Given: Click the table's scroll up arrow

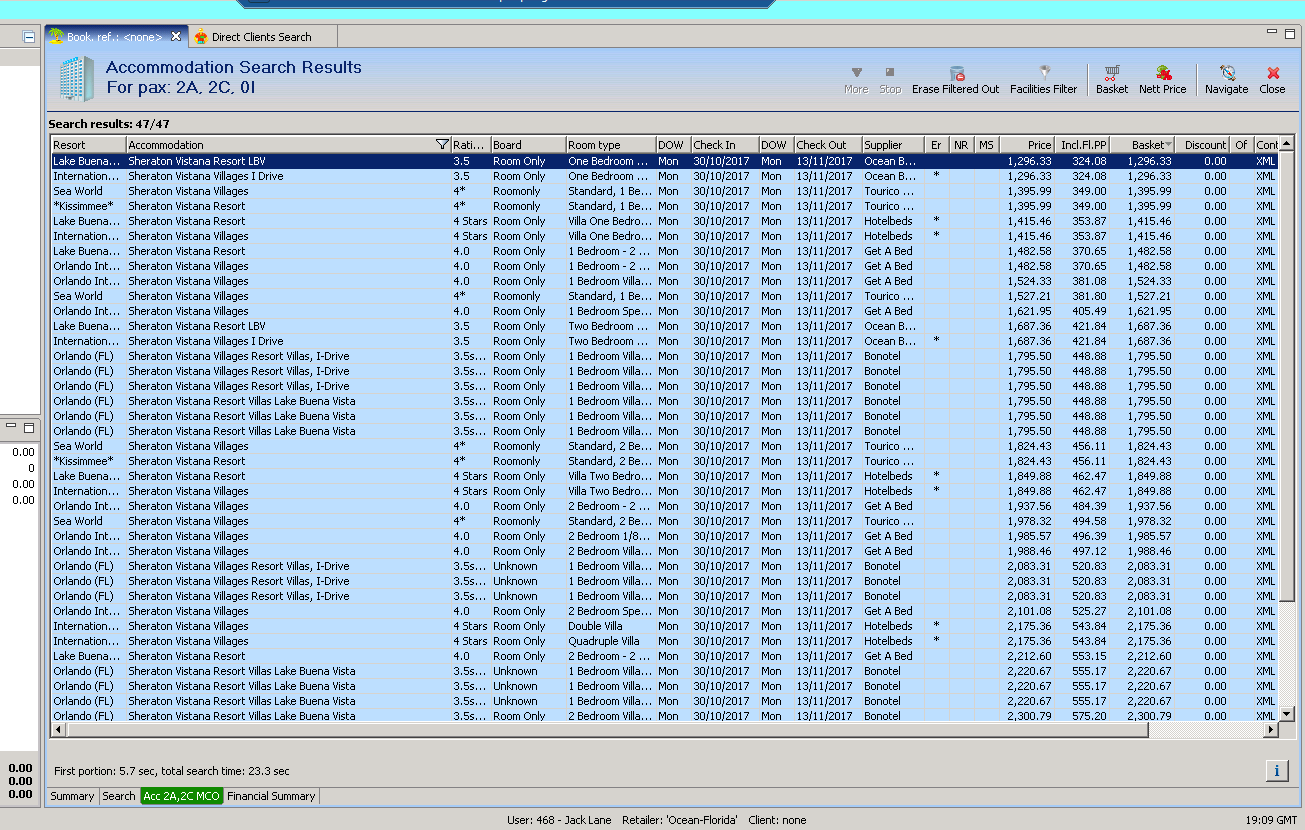Looking at the screenshot, I should [1286, 145].
